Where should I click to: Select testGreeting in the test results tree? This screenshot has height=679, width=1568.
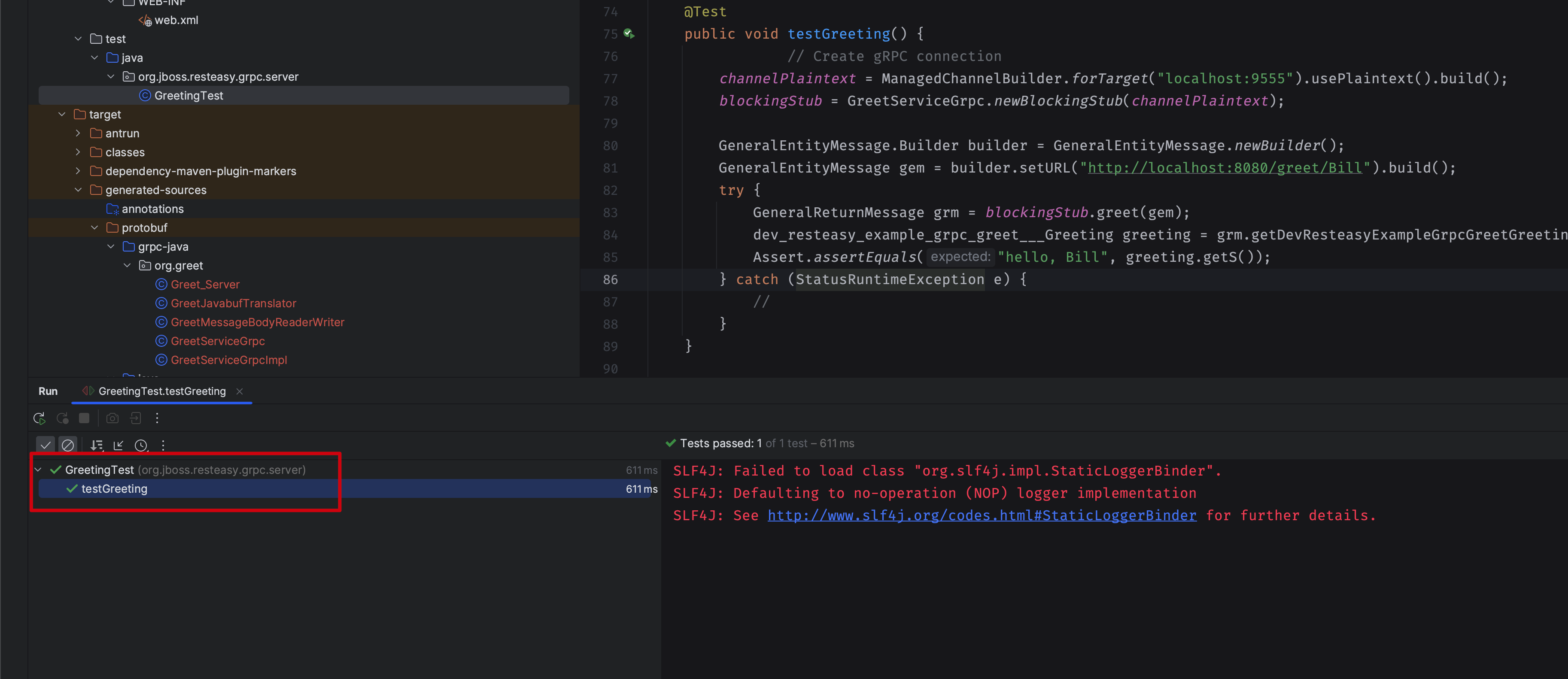pyautogui.click(x=115, y=488)
